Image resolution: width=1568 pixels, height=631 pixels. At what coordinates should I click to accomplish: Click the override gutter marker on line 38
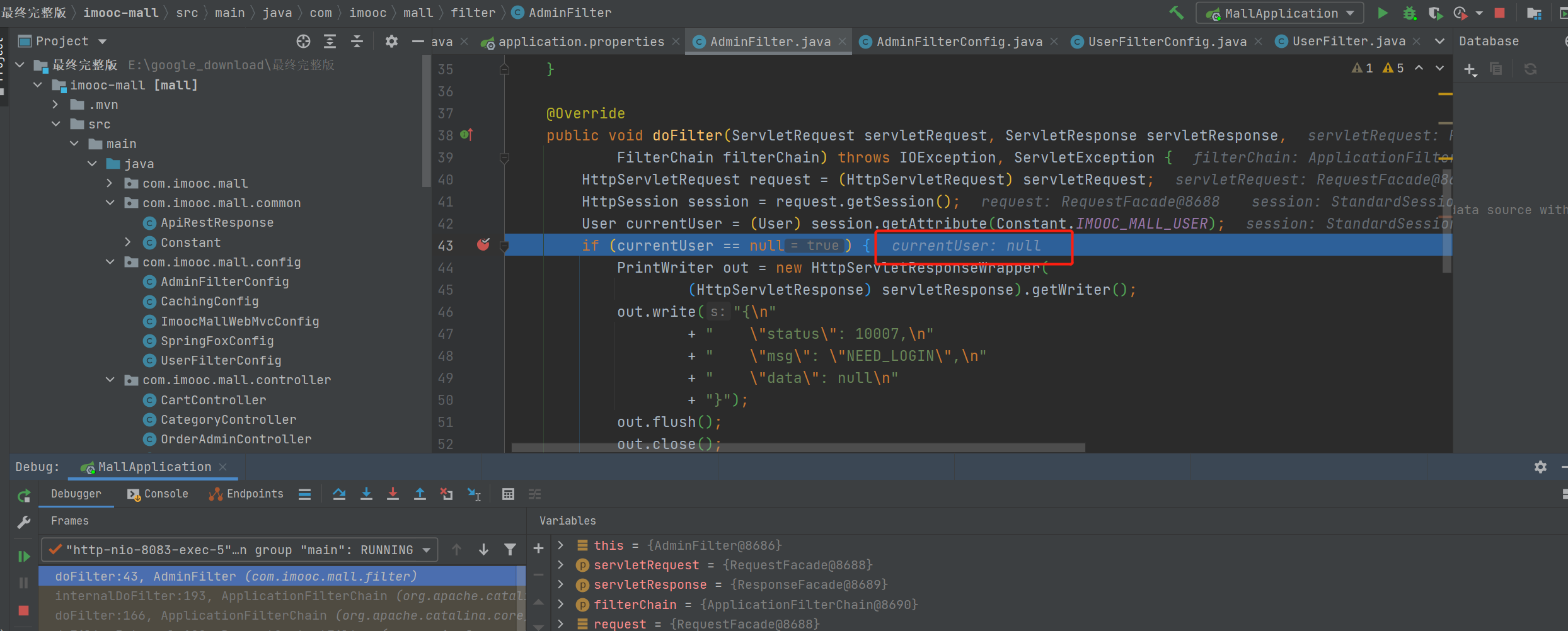click(466, 135)
